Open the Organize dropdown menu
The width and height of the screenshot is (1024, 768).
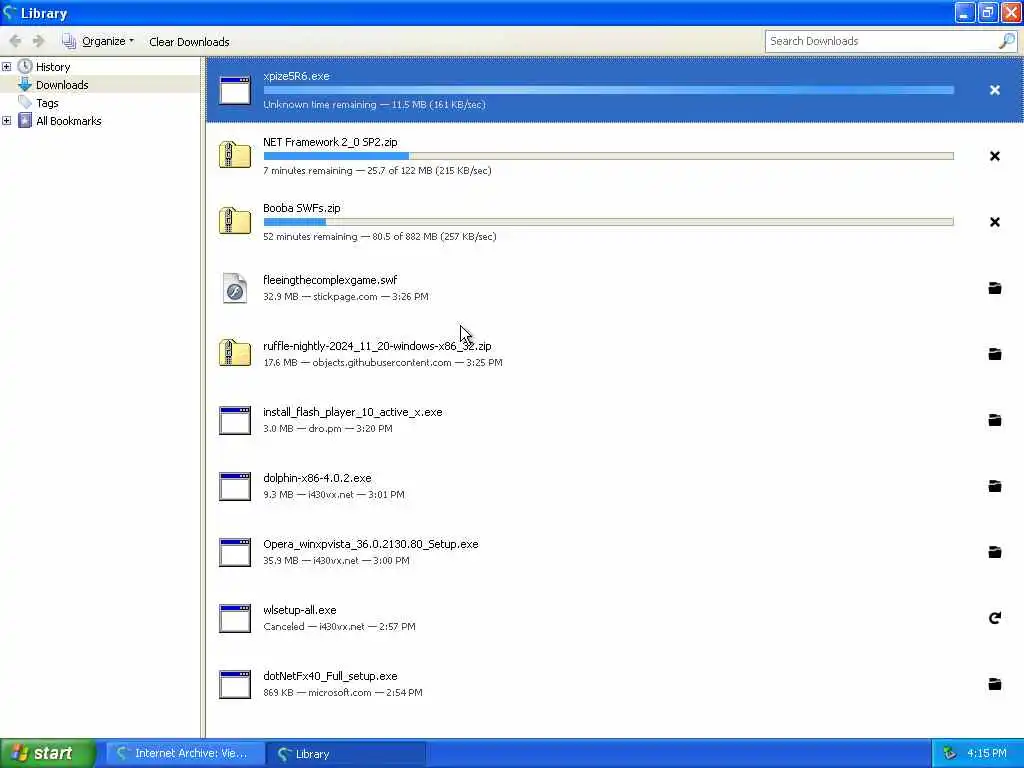tap(99, 41)
